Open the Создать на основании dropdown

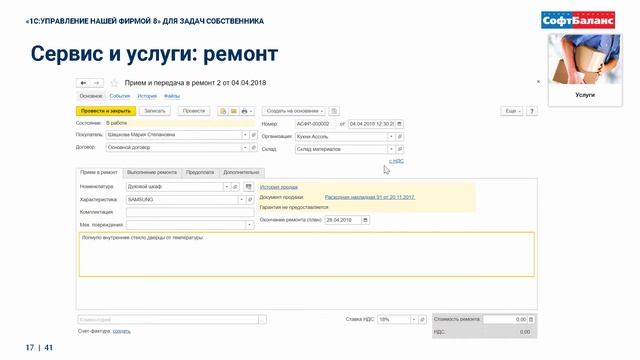(293, 111)
